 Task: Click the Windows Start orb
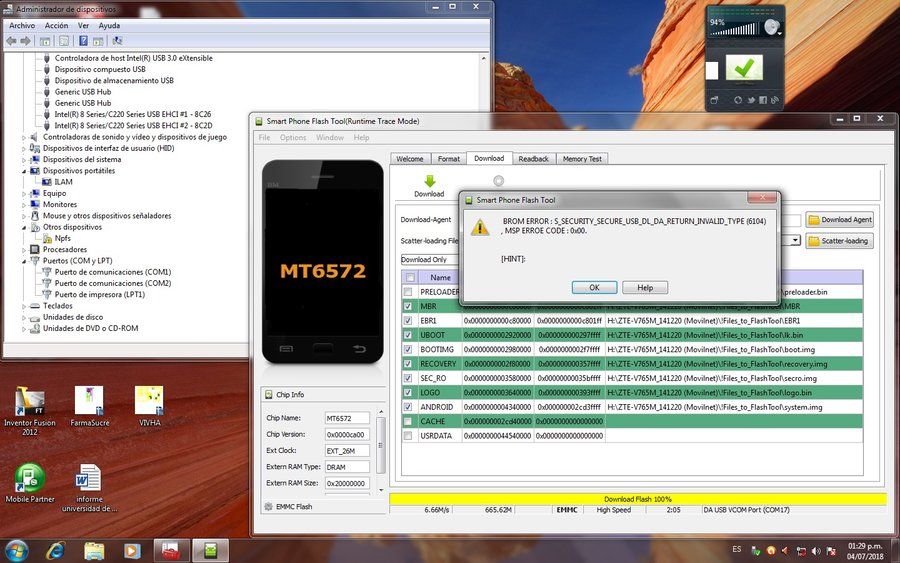click(x=17, y=551)
